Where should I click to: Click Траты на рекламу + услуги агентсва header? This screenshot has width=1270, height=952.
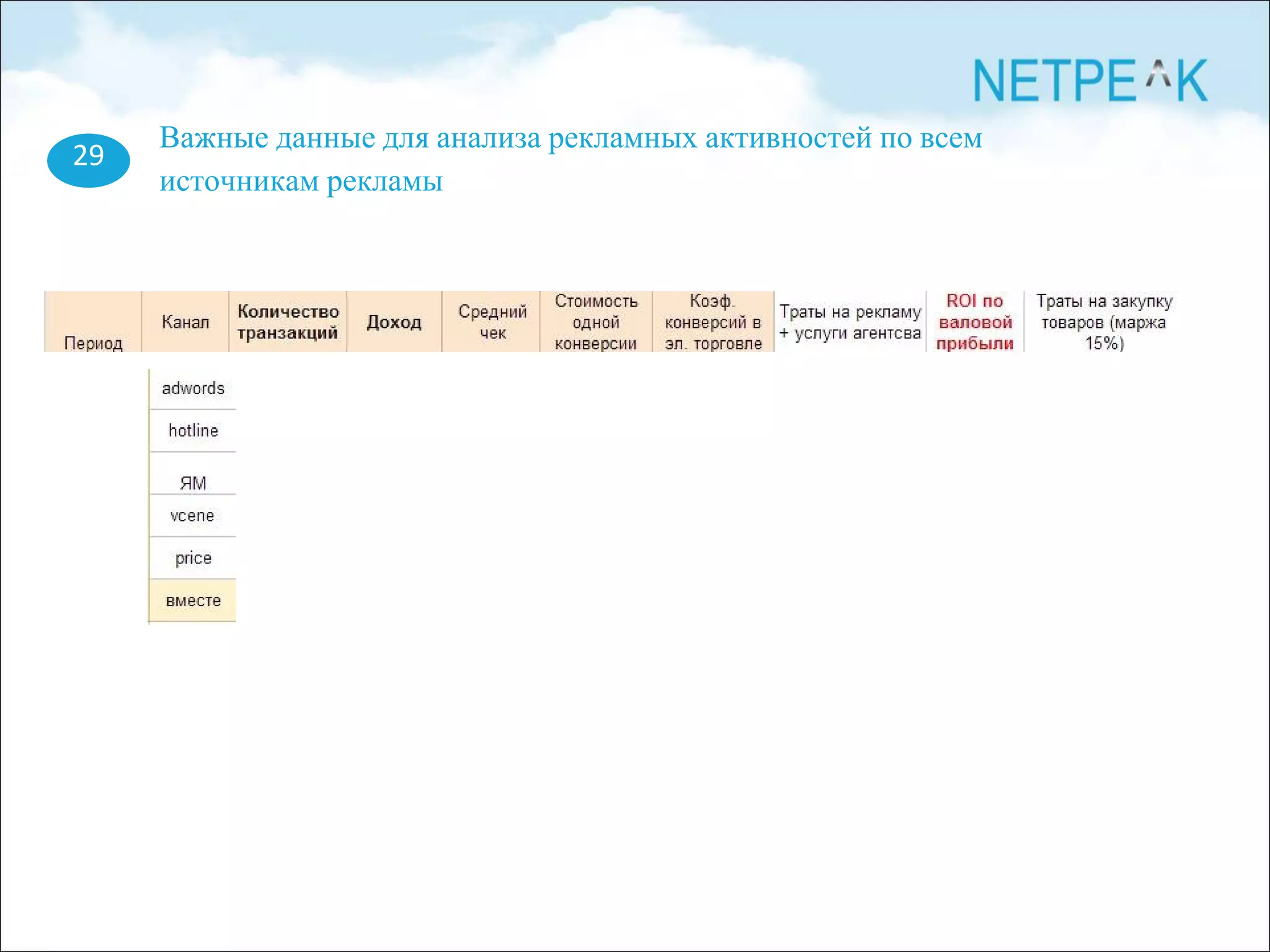coord(850,322)
